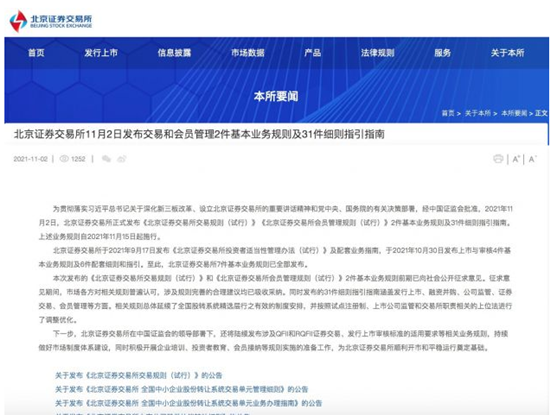This screenshot has height=415, width=550.
Task: Open the 信息披露 navigation menu
Action: click(x=174, y=53)
